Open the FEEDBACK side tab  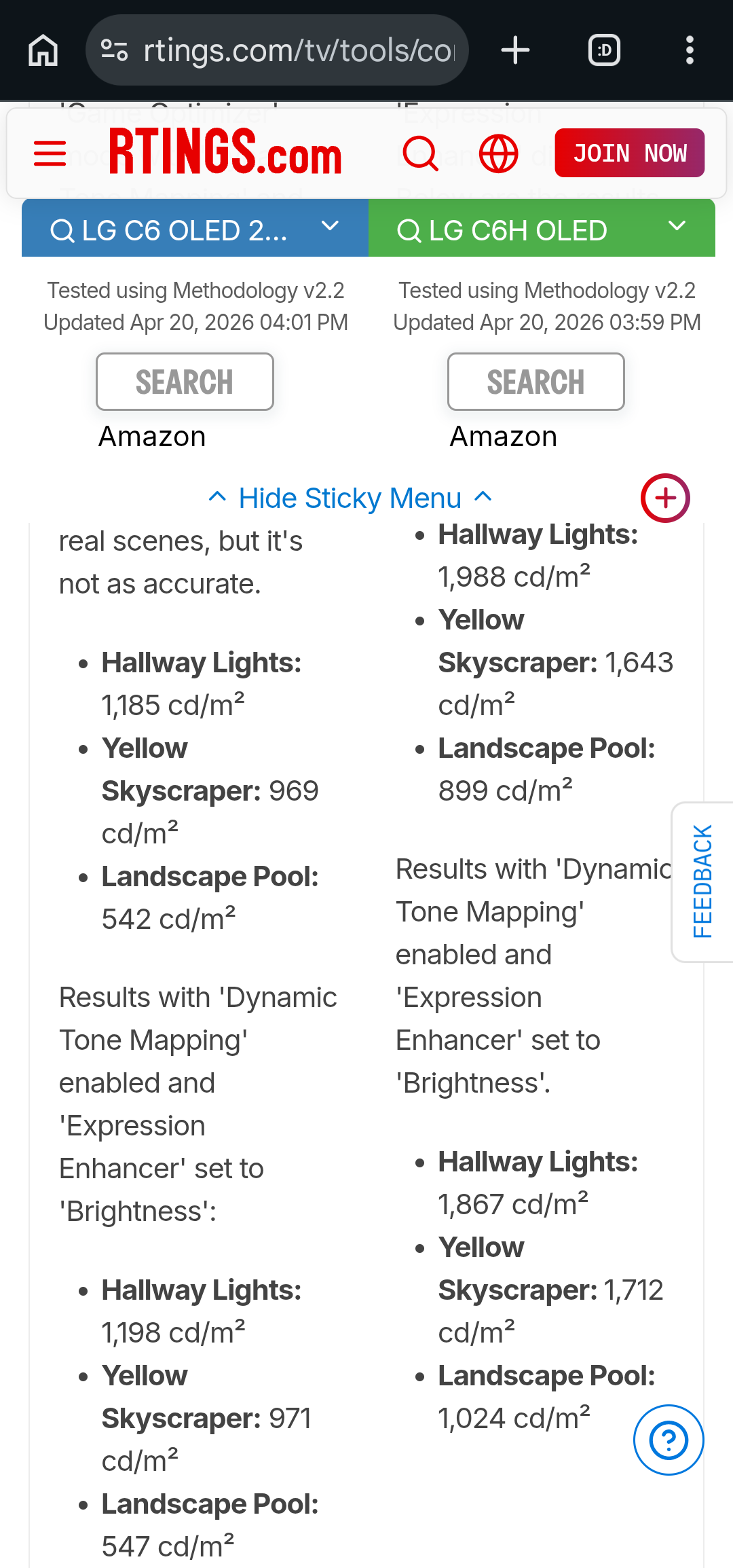(x=703, y=881)
